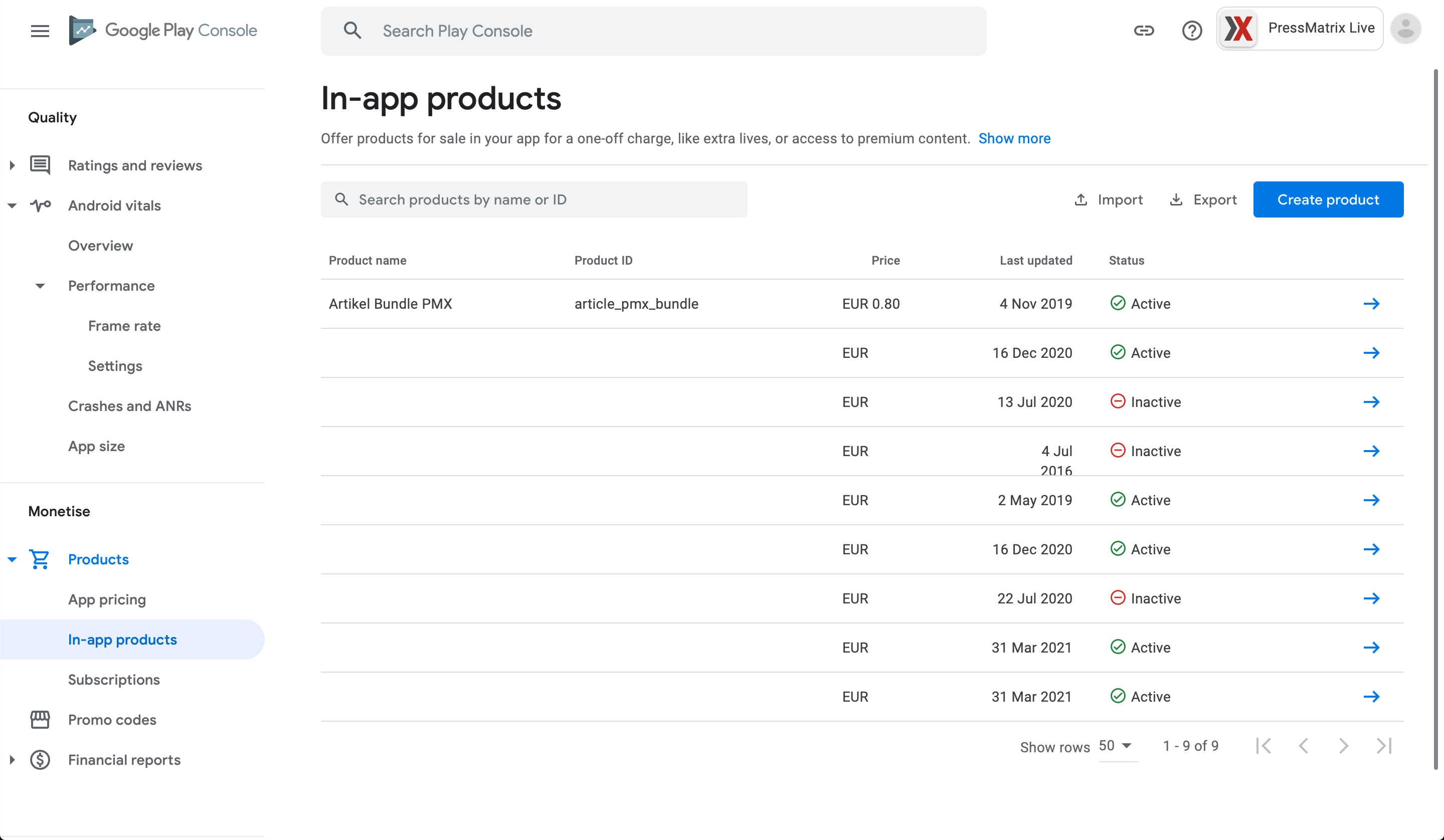1444x840 pixels.
Task: Click the Show more link
Action: coord(1014,139)
